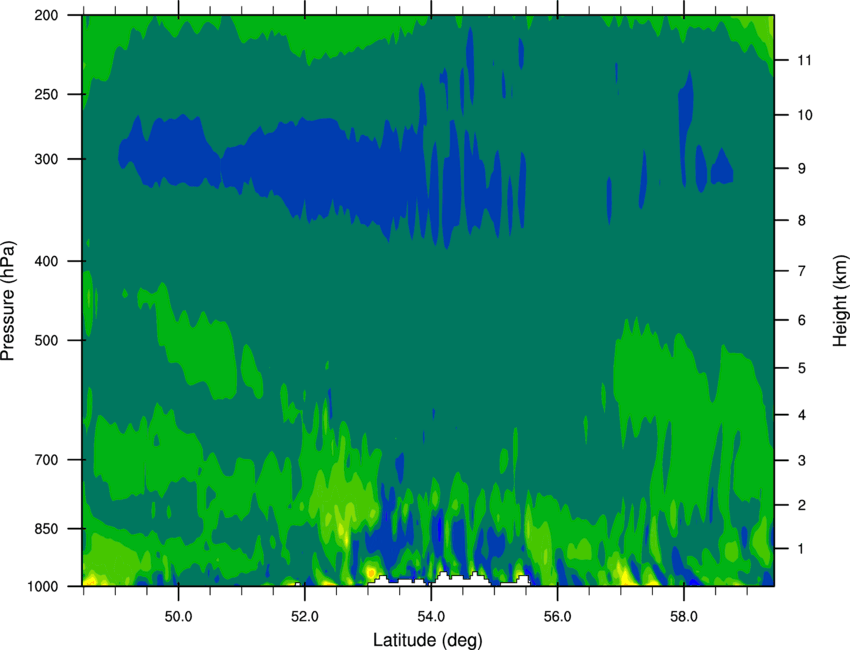Click the 58.0 latitude tick label
This screenshot has height=650, width=850.
point(683,612)
